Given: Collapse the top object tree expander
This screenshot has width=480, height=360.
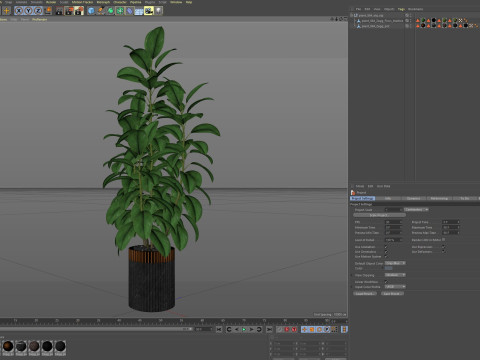Looking at the screenshot, I should click(x=351, y=15).
